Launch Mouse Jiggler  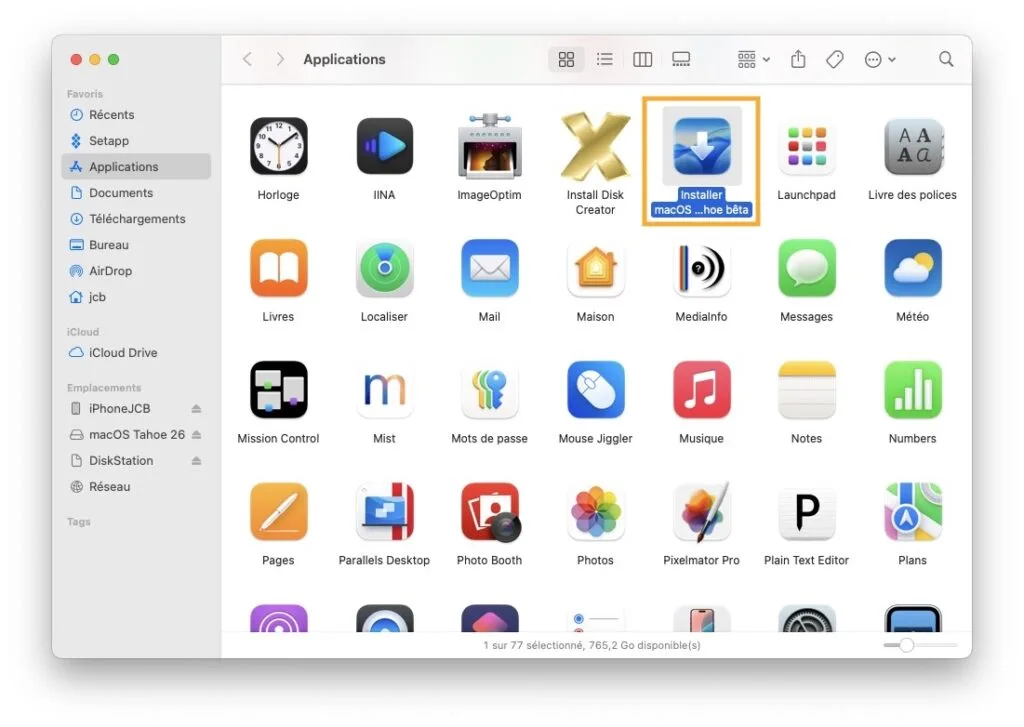pyautogui.click(x=595, y=390)
